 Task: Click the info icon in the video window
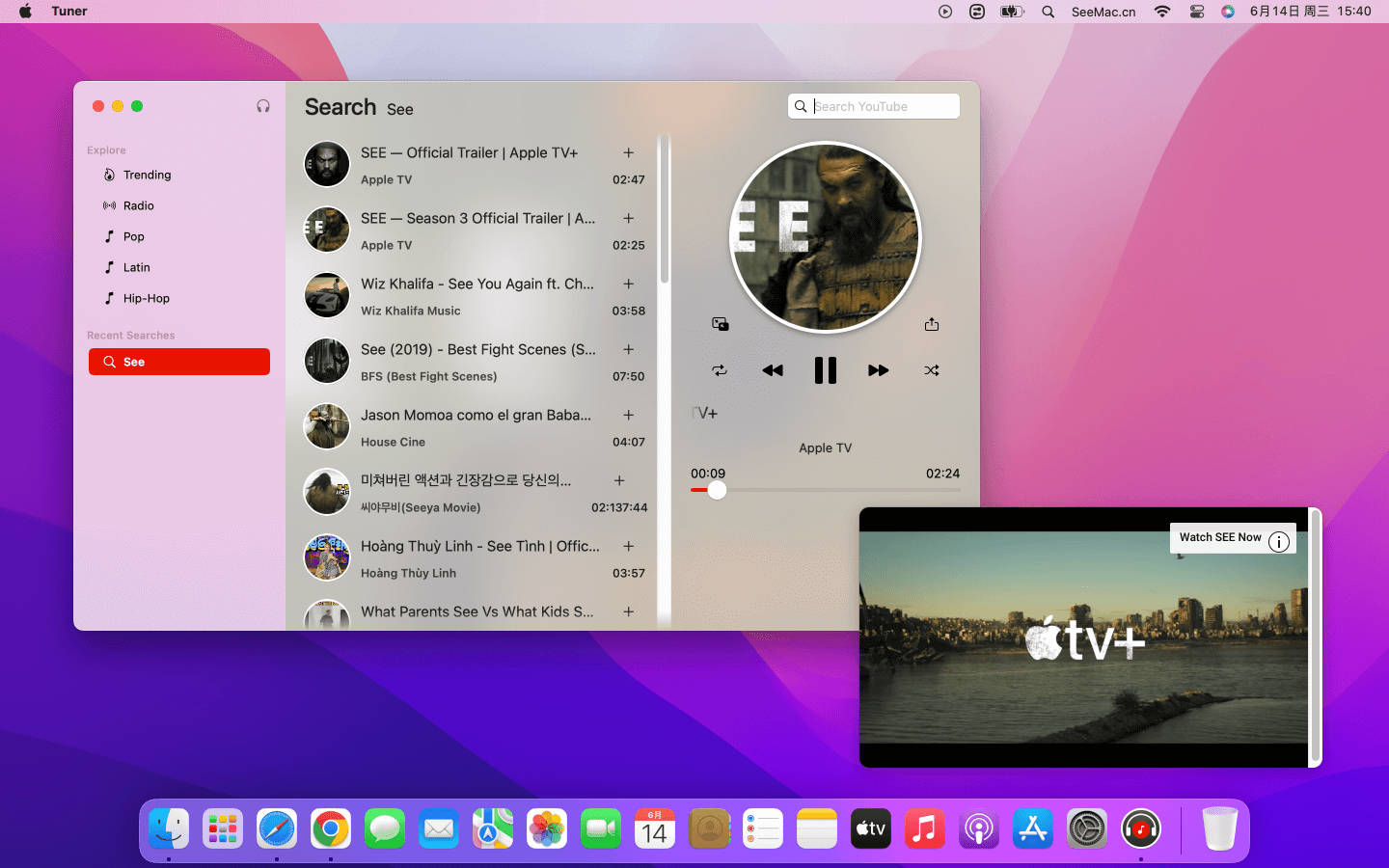pos(1279,542)
